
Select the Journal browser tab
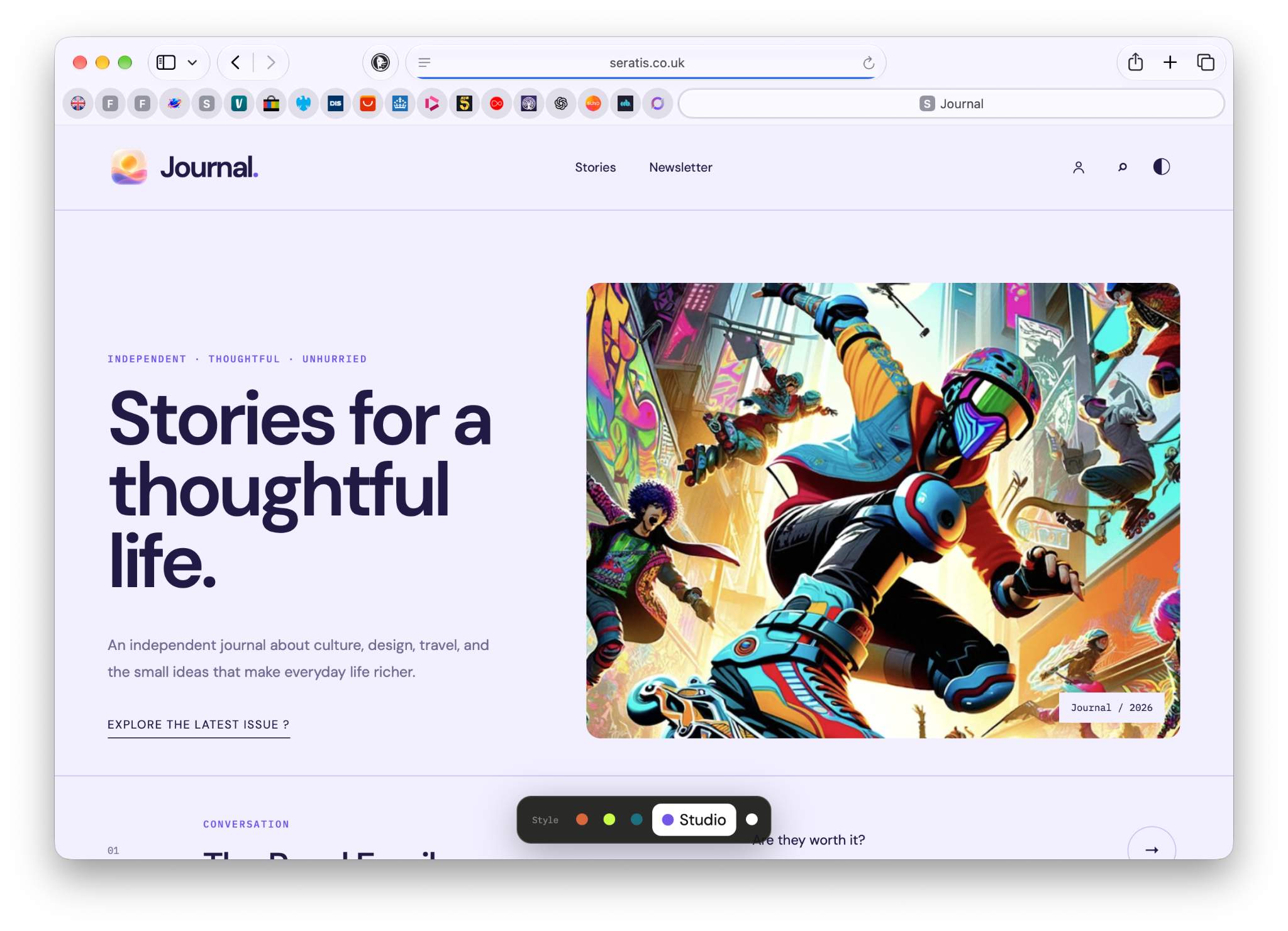[x=952, y=104]
